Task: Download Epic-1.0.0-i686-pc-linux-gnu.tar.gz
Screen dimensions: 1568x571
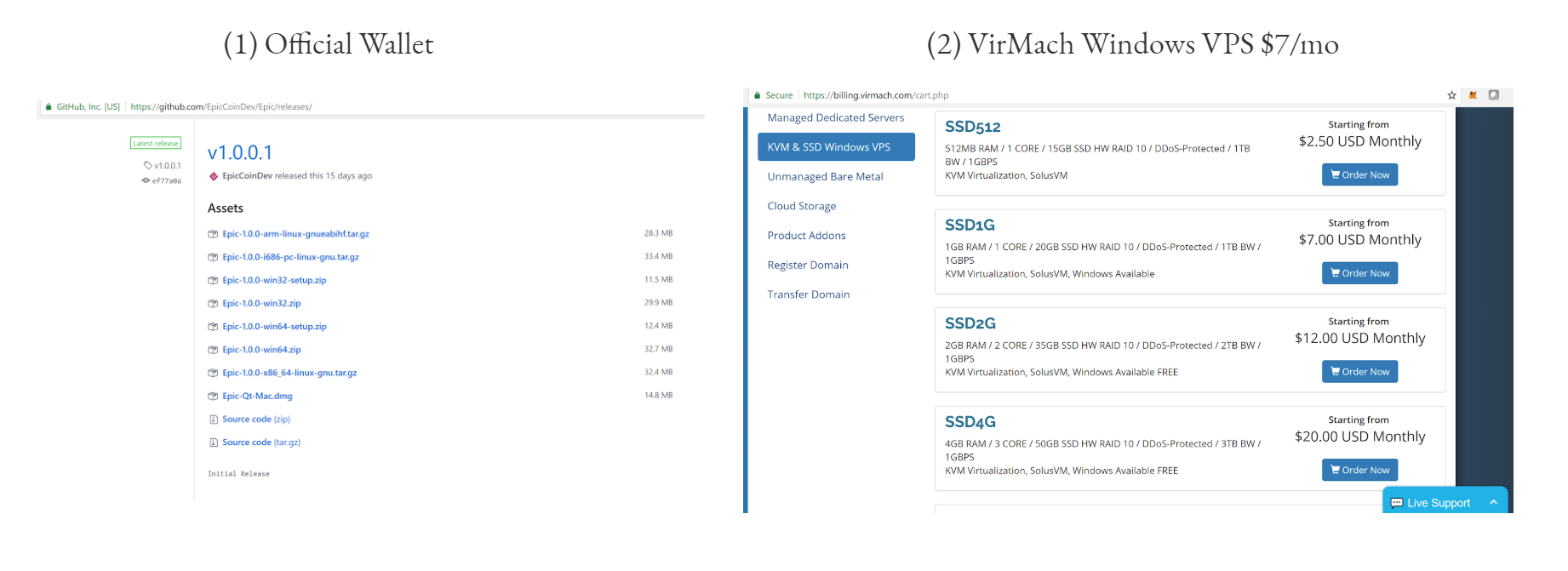Action: tap(290, 257)
